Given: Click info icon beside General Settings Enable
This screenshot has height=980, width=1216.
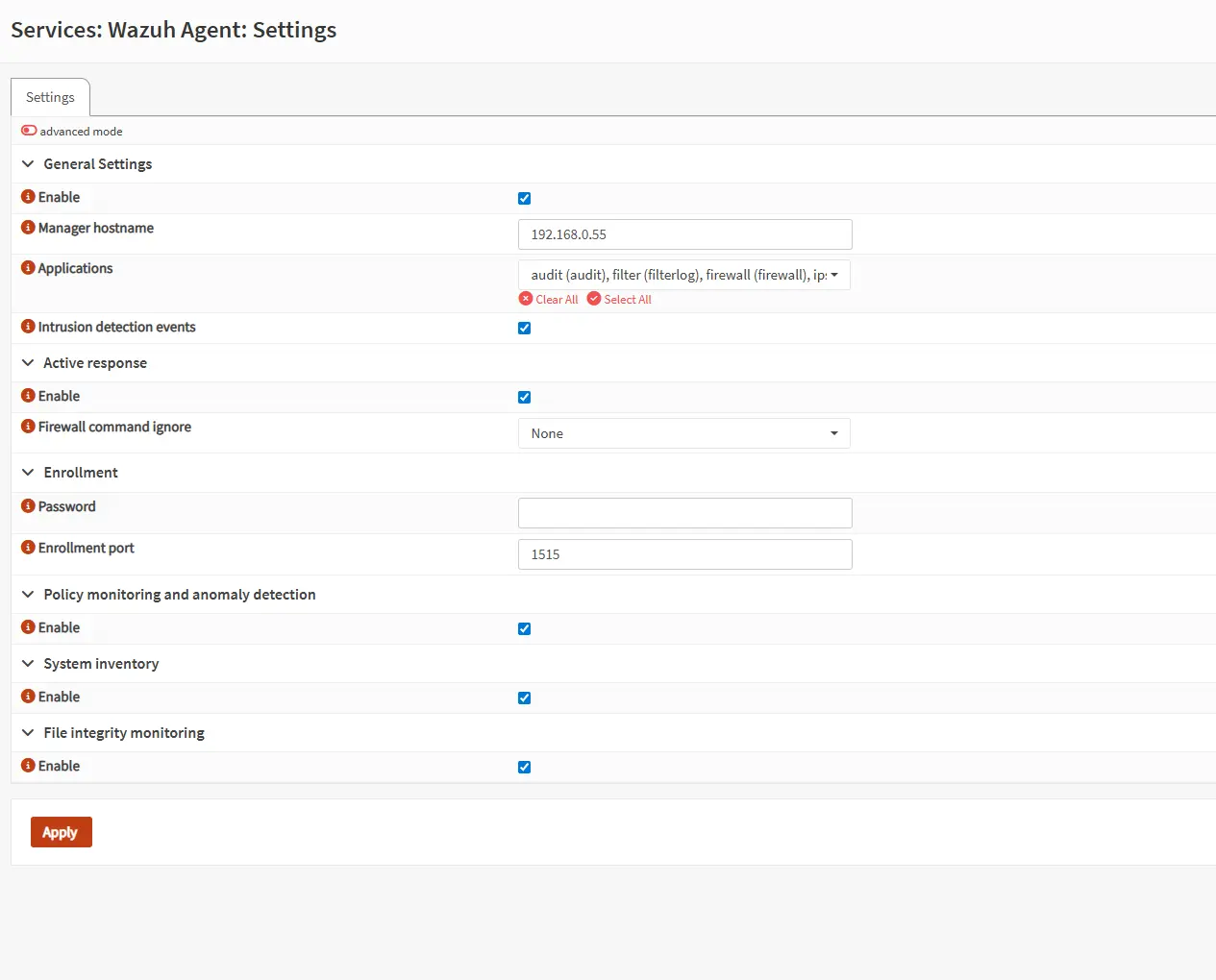Looking at the screenshot, I should point(28,197).
